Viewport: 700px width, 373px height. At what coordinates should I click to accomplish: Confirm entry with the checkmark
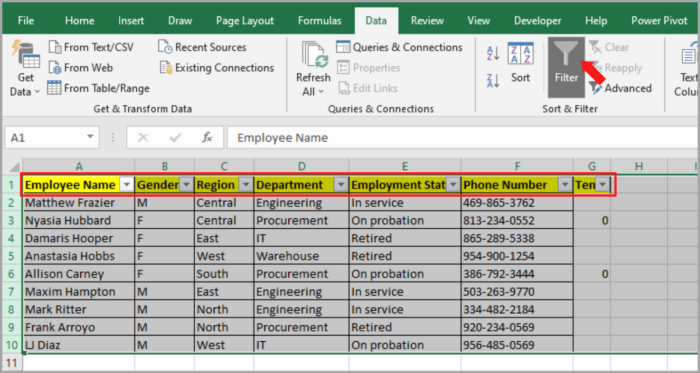[x=175, y=137]
